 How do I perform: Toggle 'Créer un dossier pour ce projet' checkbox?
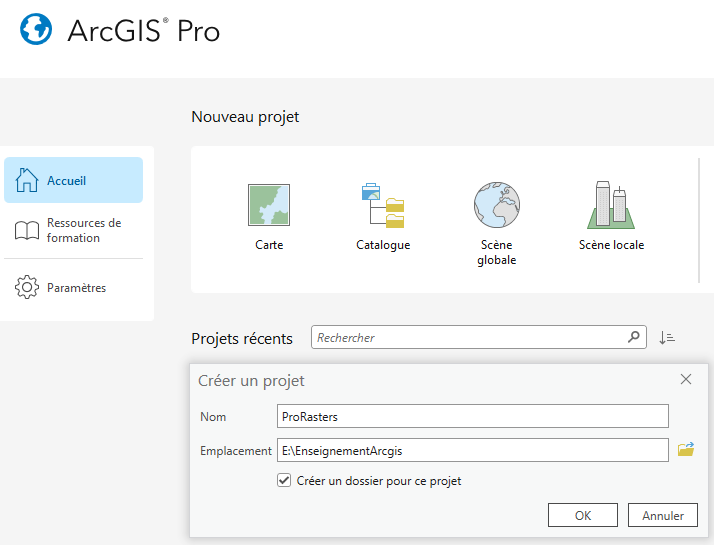pyautogui.click(x=284, y=481)
